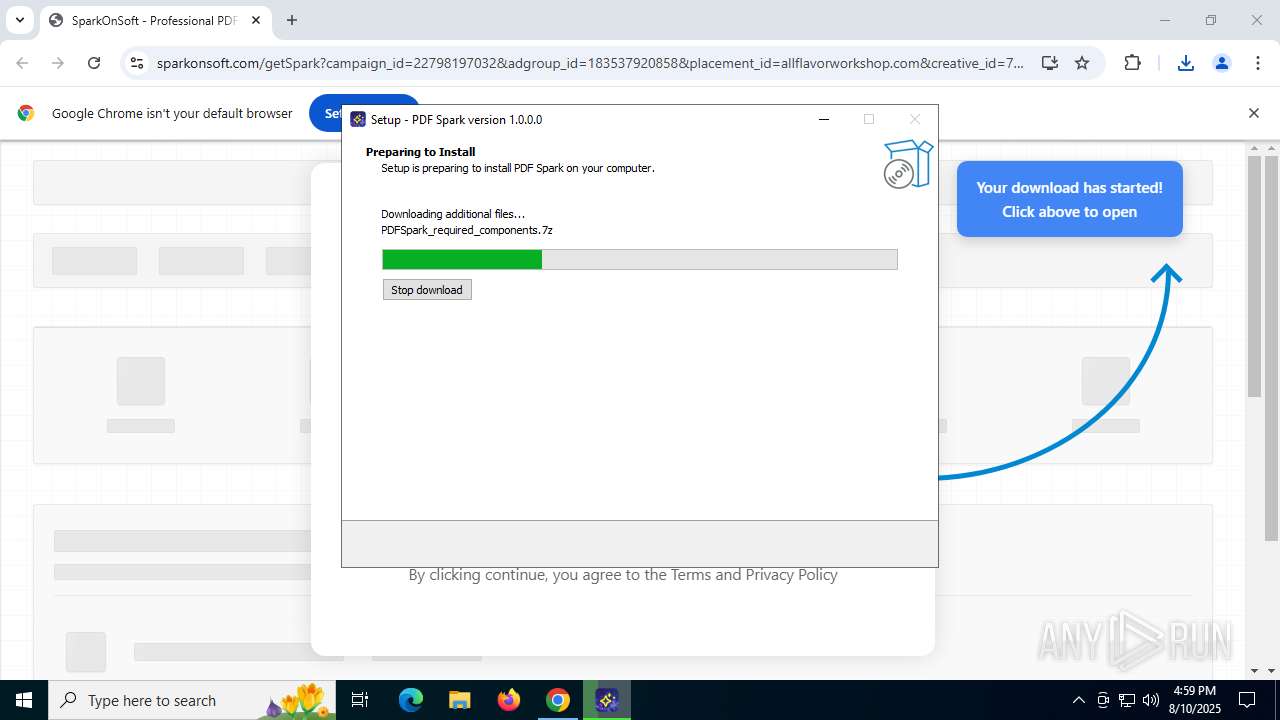Click 'Your download has started!' bubble

pos(1069,199)
